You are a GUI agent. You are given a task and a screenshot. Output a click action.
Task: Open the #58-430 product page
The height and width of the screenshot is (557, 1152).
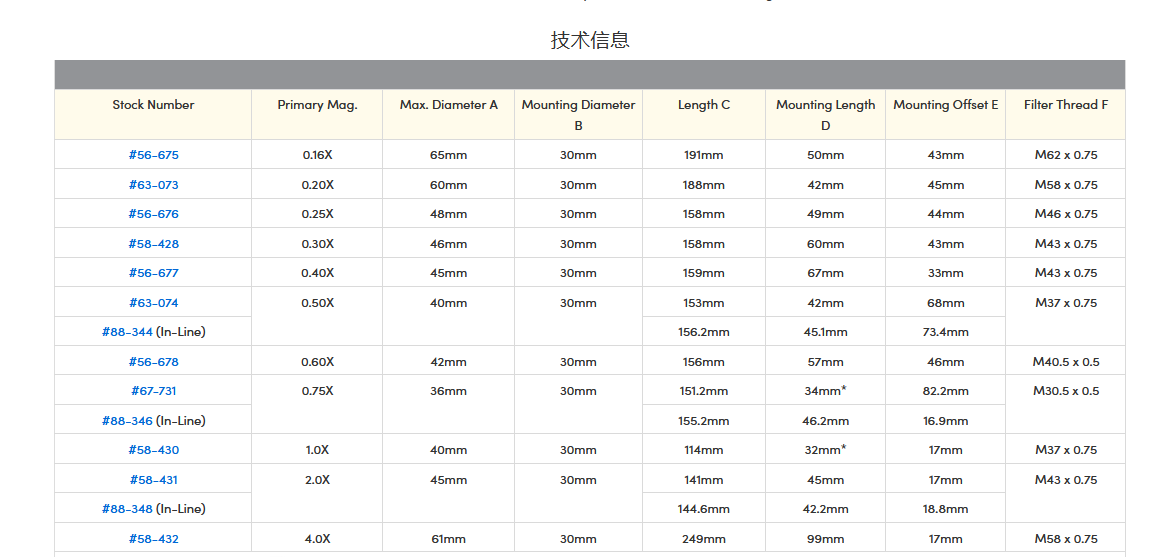(x=153, y=450)
